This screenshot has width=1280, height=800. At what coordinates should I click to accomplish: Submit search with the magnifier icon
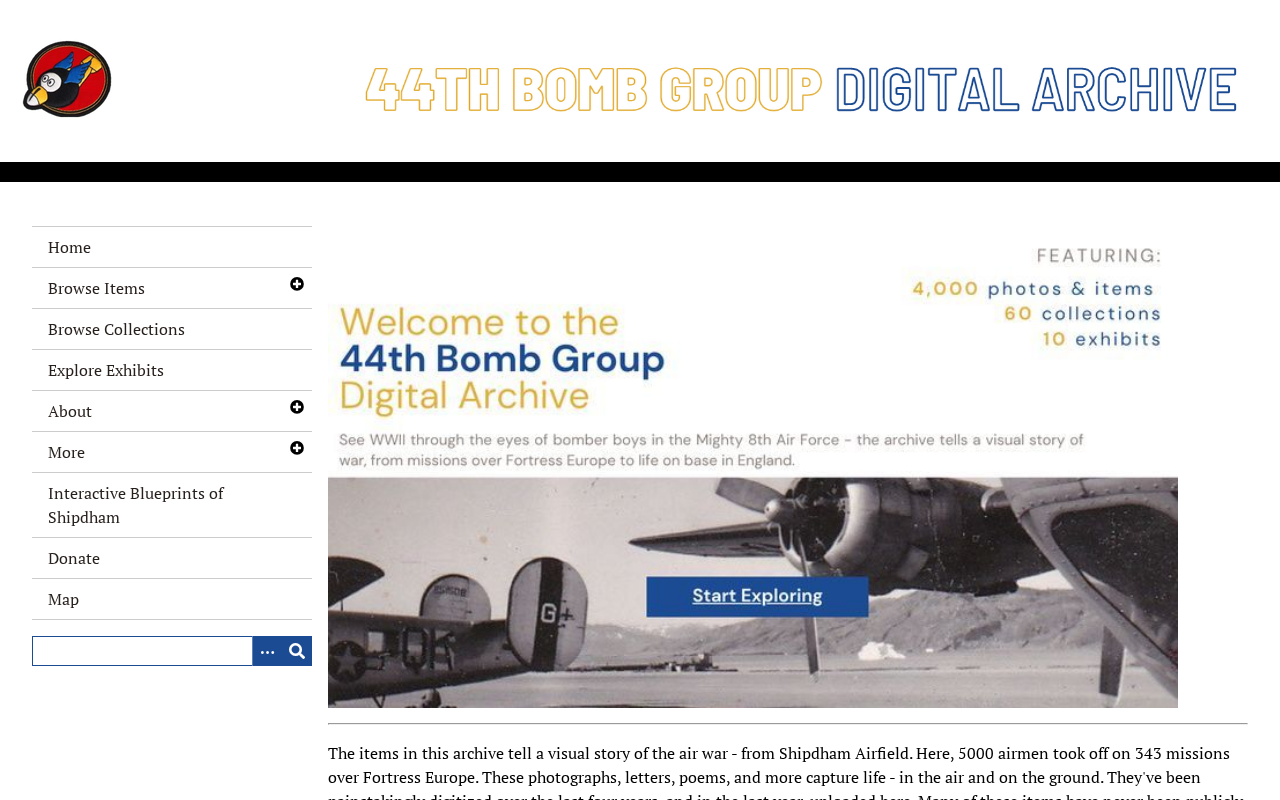pos(297,651)
